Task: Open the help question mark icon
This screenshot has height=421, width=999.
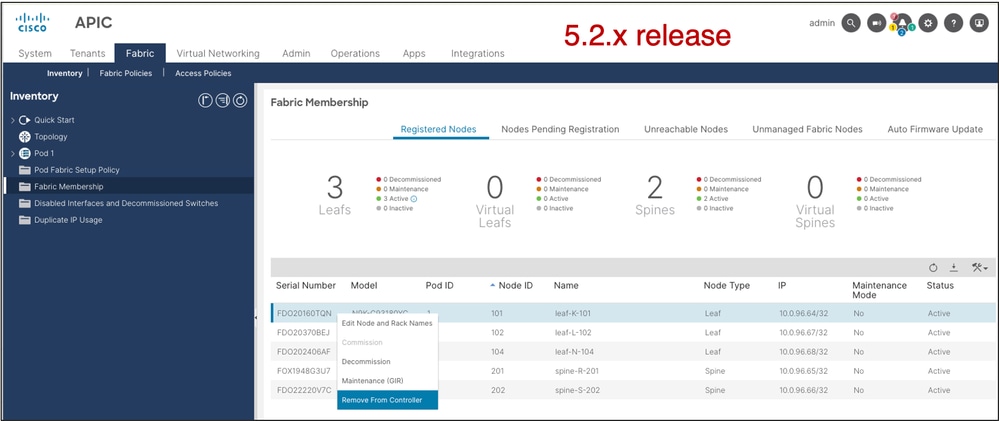Action: click(953, 24)
